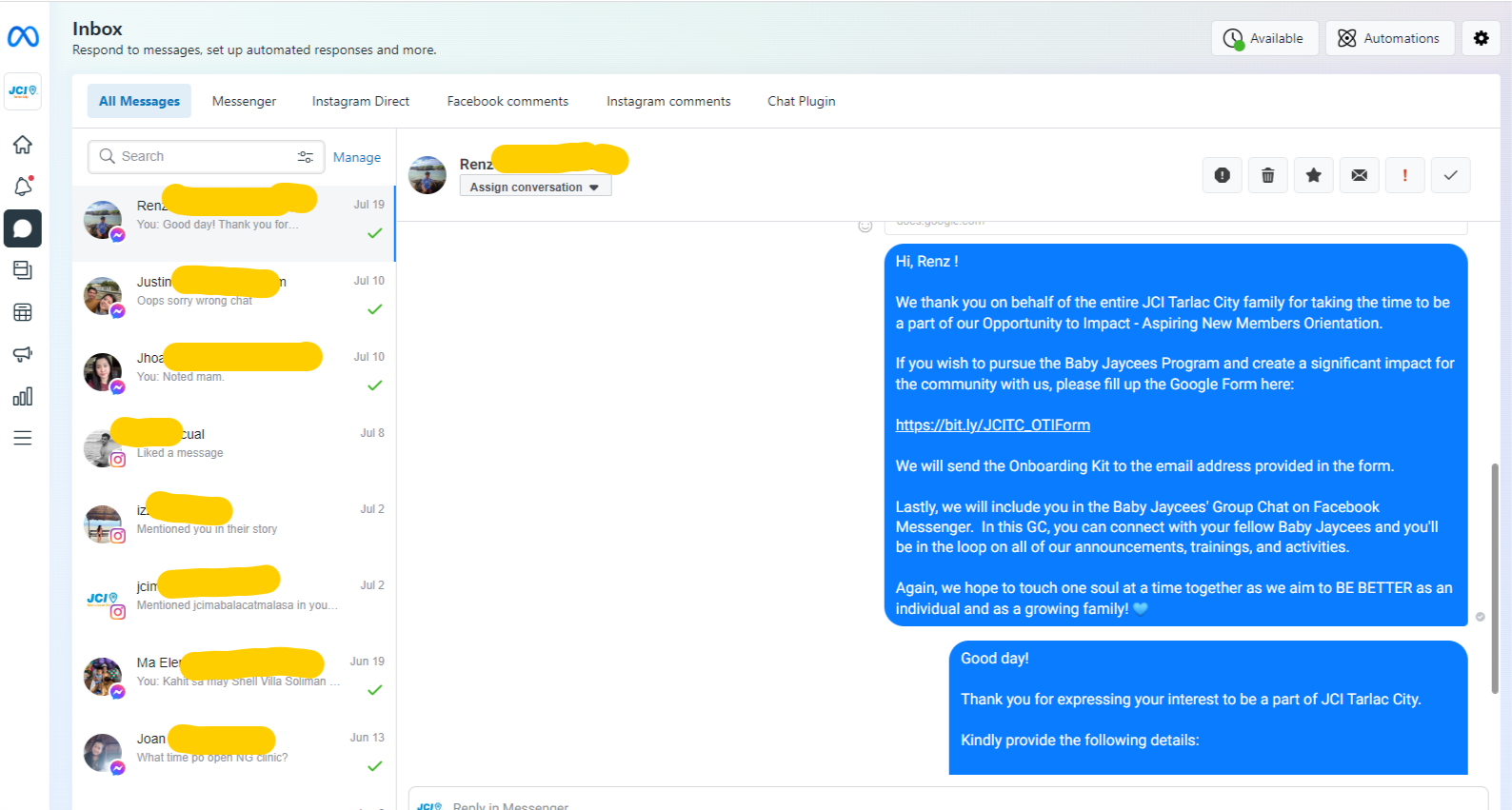The image size is (1512, 810).
Task: Open the Notifications bell in sidebar
Action: [x=23, y=186]
